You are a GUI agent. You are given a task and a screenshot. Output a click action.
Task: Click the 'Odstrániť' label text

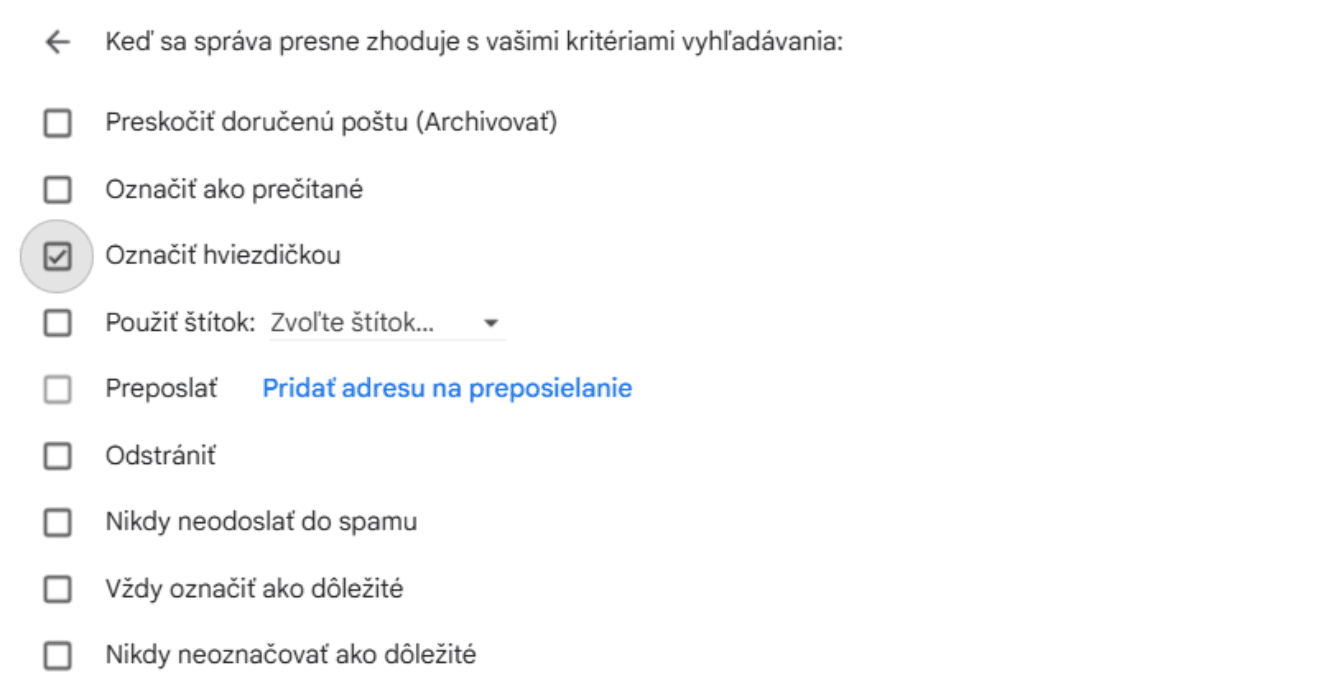pyautogui.click(x=161, y=456)
